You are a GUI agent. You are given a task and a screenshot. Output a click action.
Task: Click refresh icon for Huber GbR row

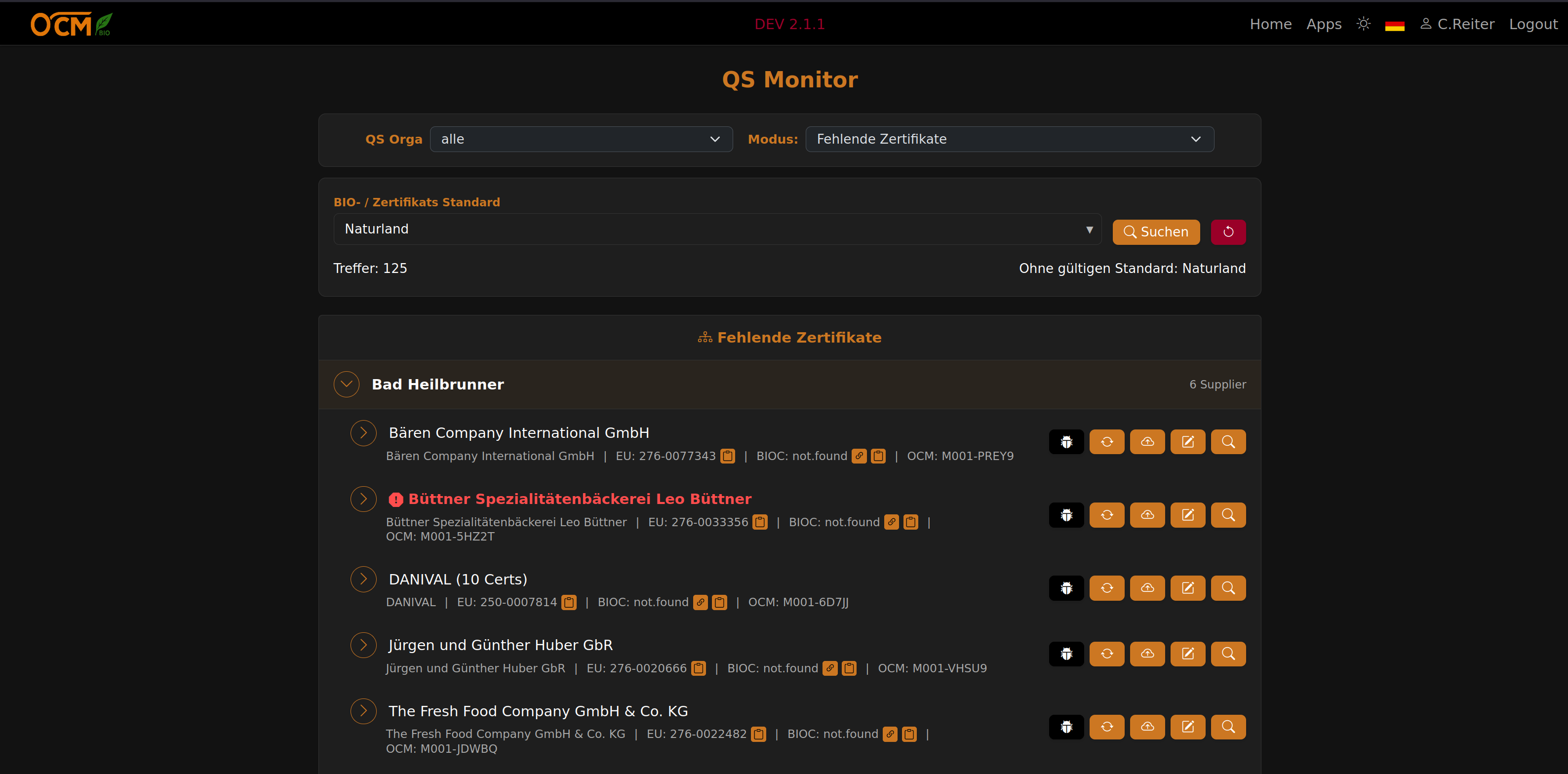click(1106, 654)
